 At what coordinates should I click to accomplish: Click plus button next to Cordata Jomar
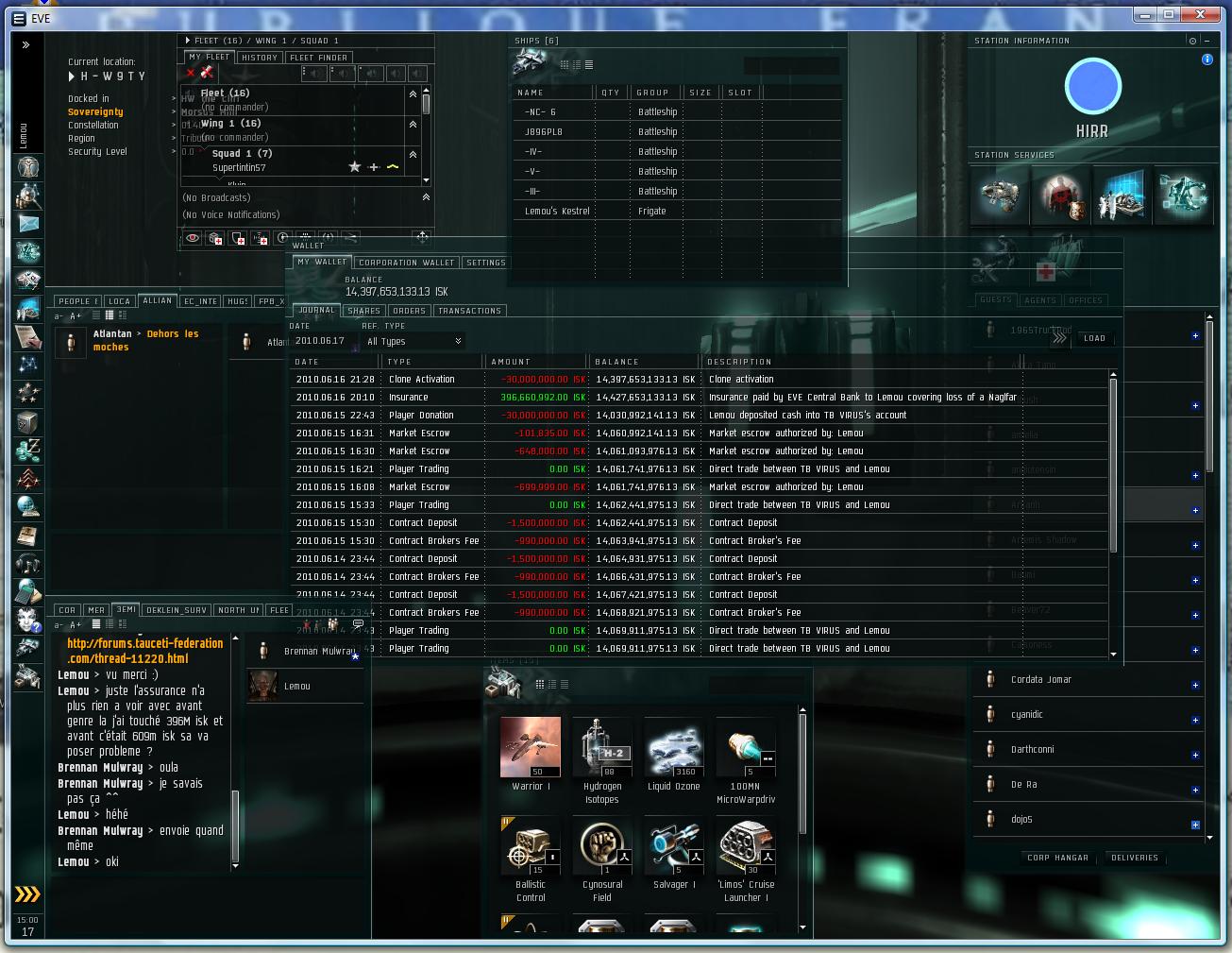click(x=1195, y=685)
